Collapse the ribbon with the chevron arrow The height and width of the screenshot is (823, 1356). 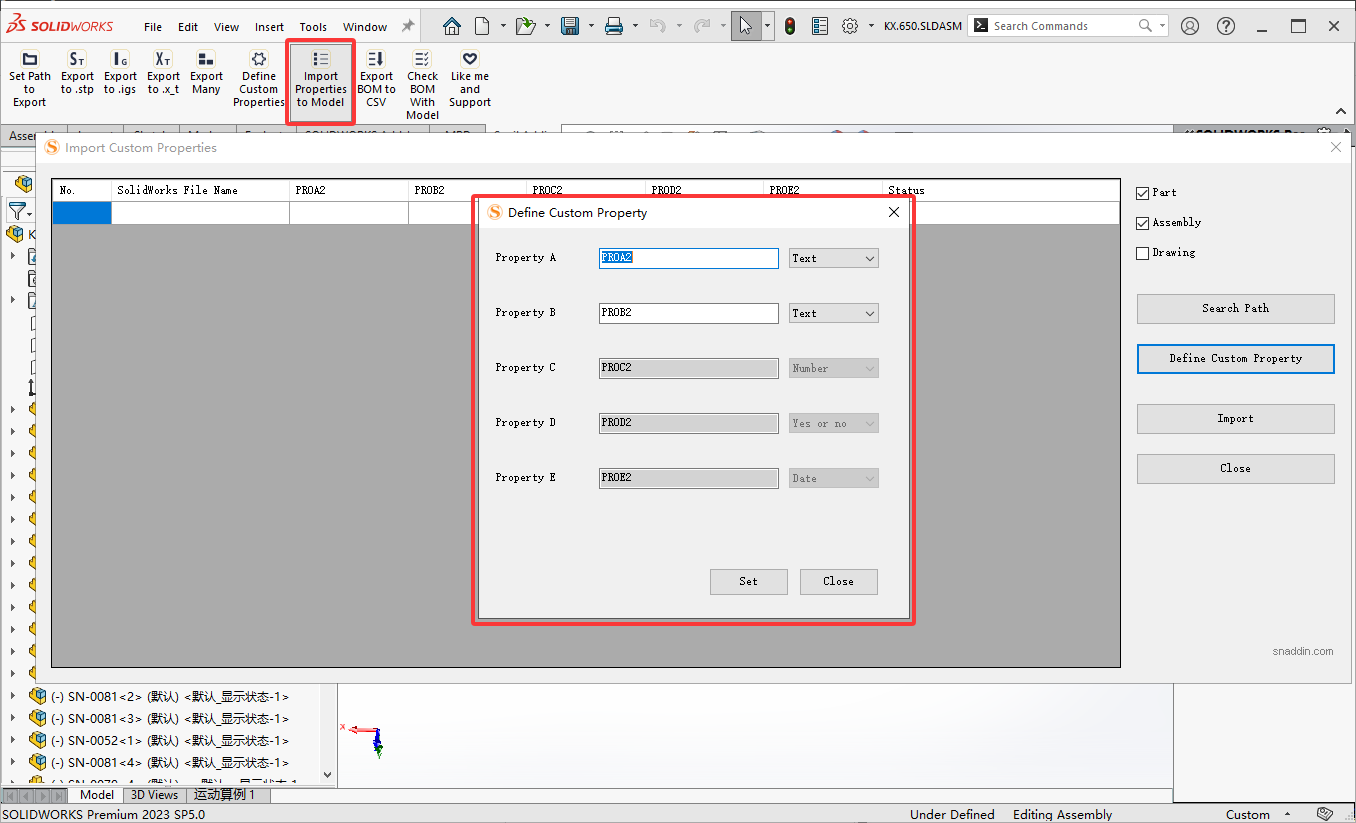click(1341, 111)
